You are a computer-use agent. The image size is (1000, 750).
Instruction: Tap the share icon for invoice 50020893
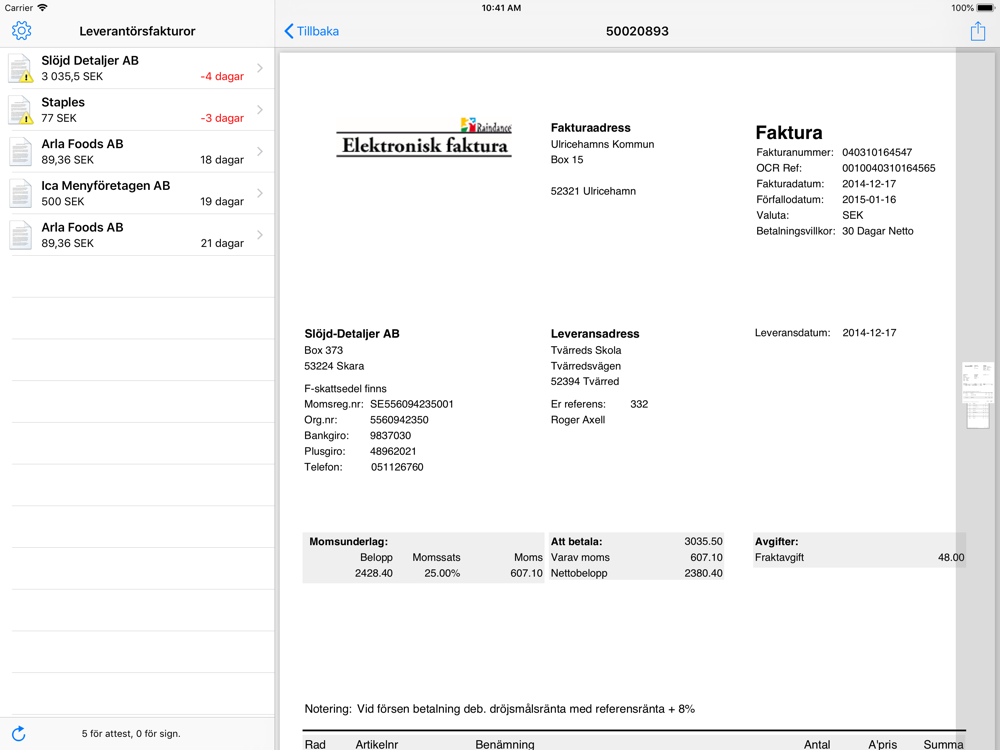pyautogui.click(x=977, y=31)
